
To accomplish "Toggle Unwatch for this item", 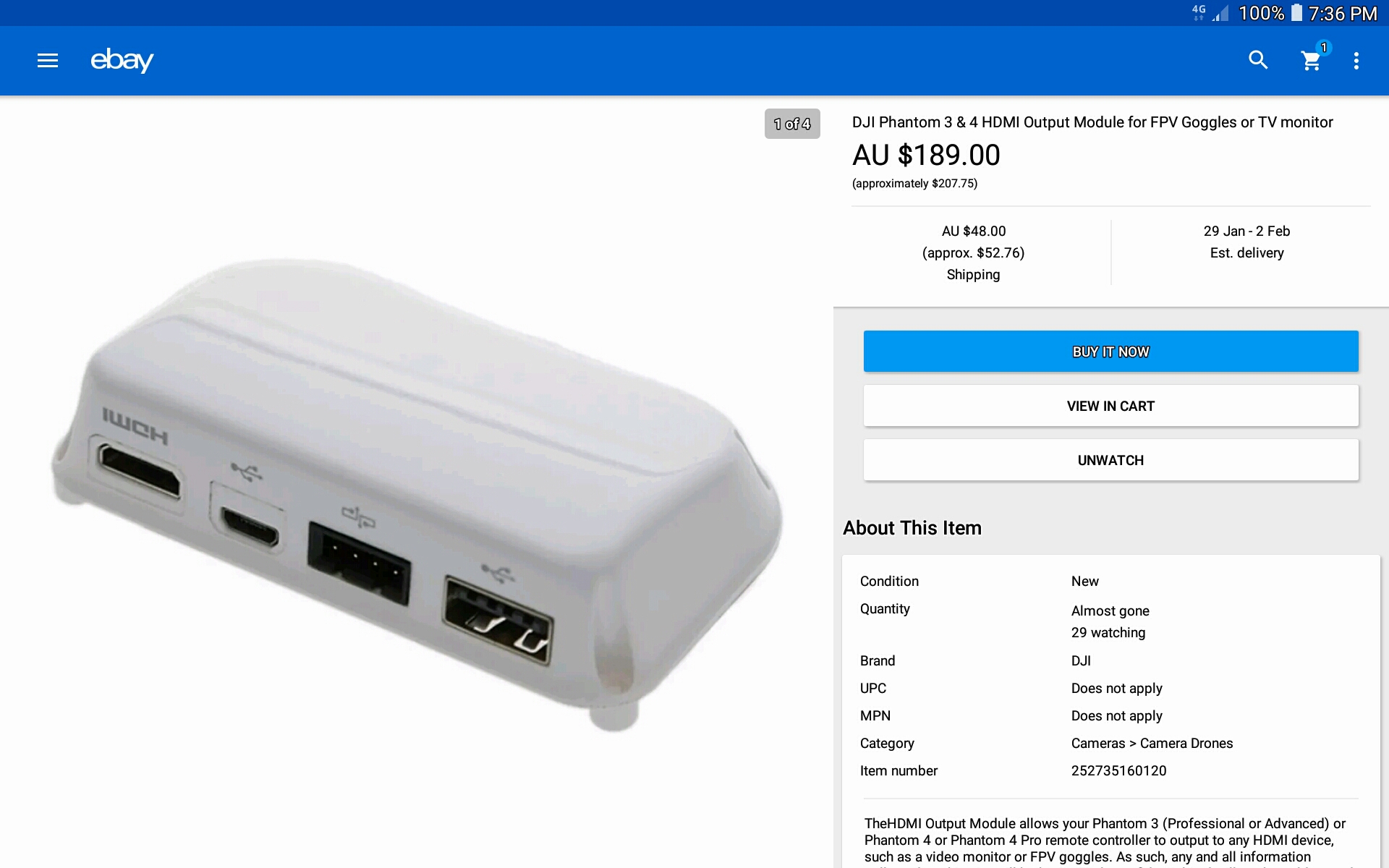I will (x=1110, y=460).
